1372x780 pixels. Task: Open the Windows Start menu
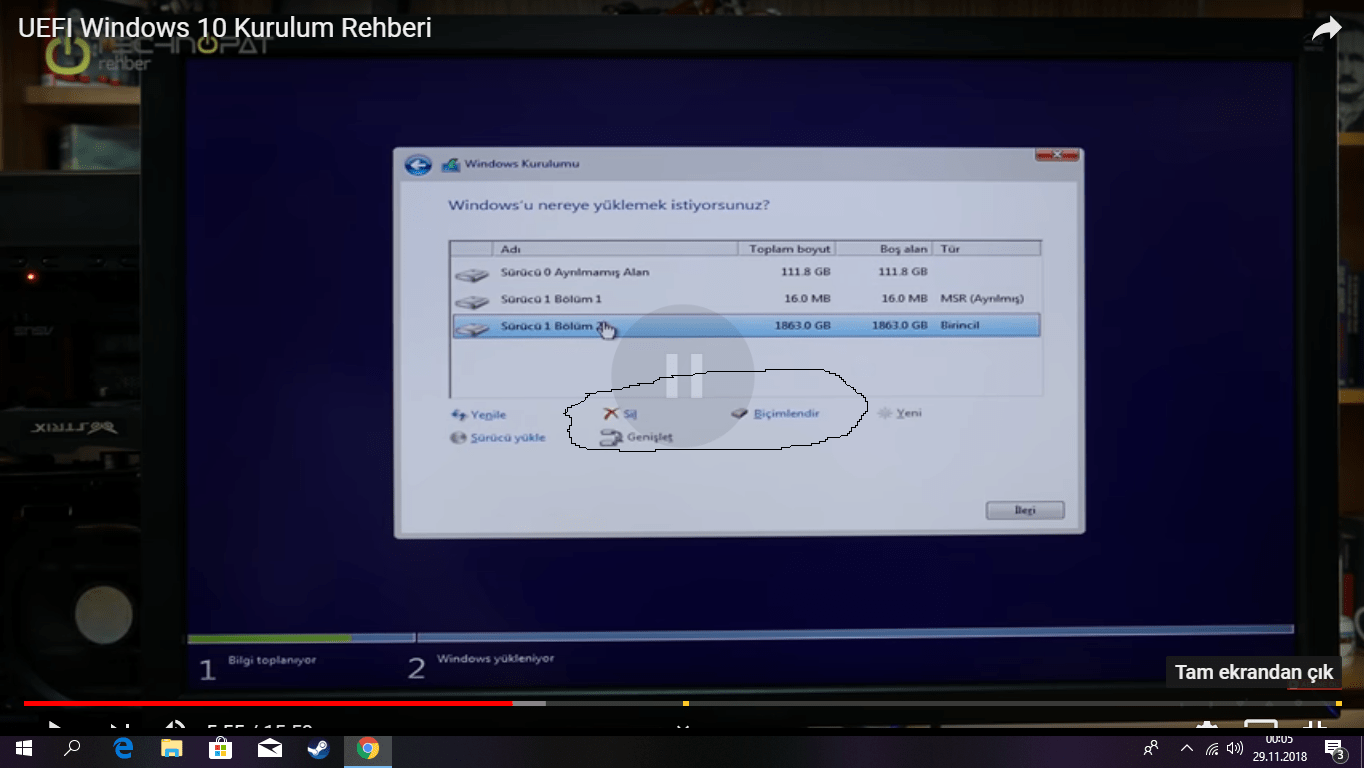[24, 748]
